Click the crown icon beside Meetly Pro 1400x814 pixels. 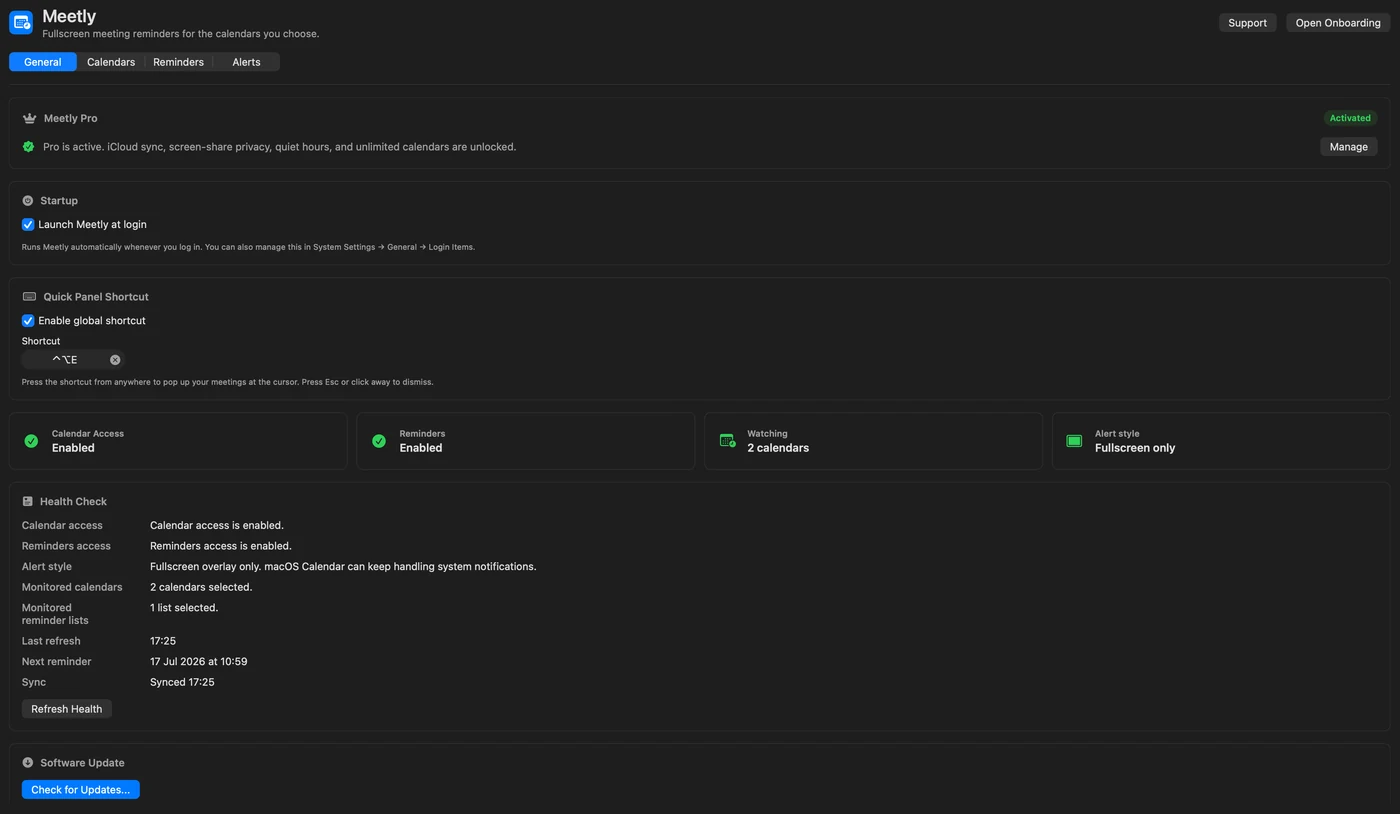[x=29, y=118]
